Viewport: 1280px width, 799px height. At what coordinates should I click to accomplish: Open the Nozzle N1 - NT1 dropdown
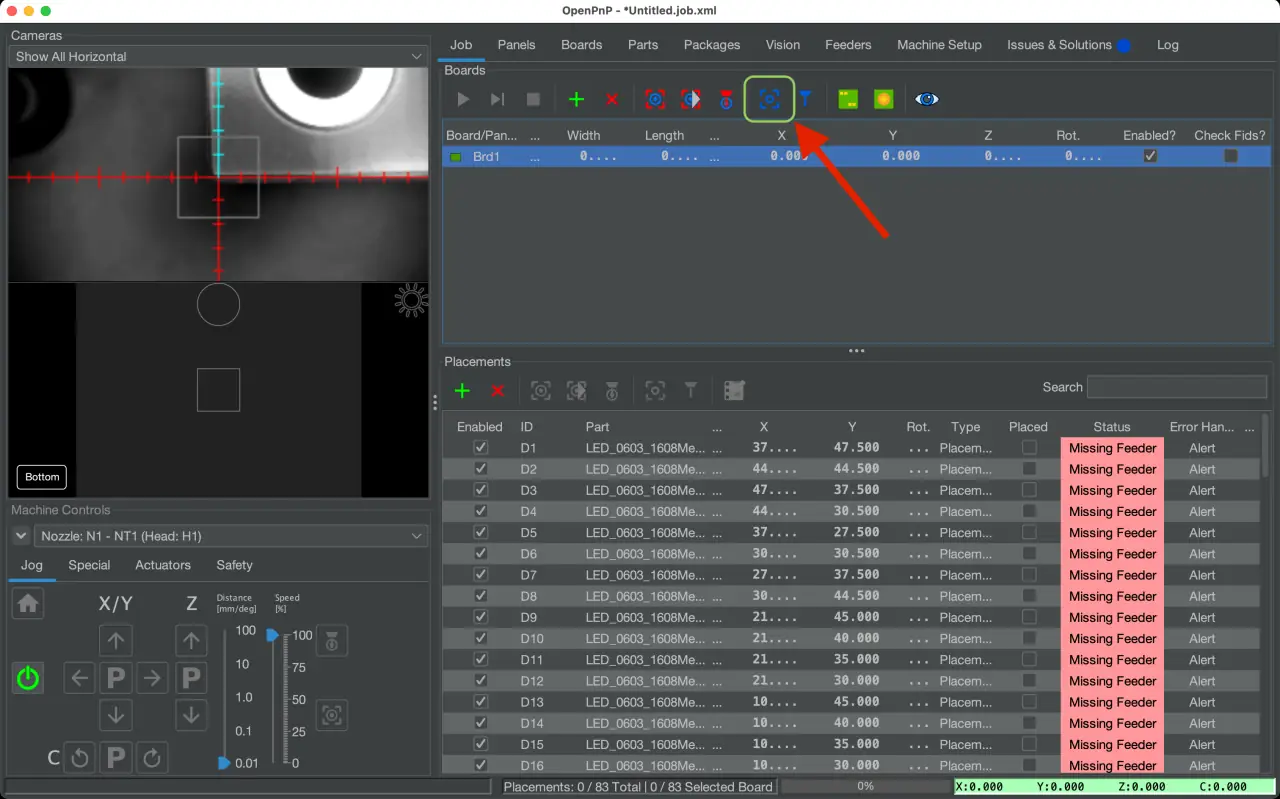(x=231, y=537)
